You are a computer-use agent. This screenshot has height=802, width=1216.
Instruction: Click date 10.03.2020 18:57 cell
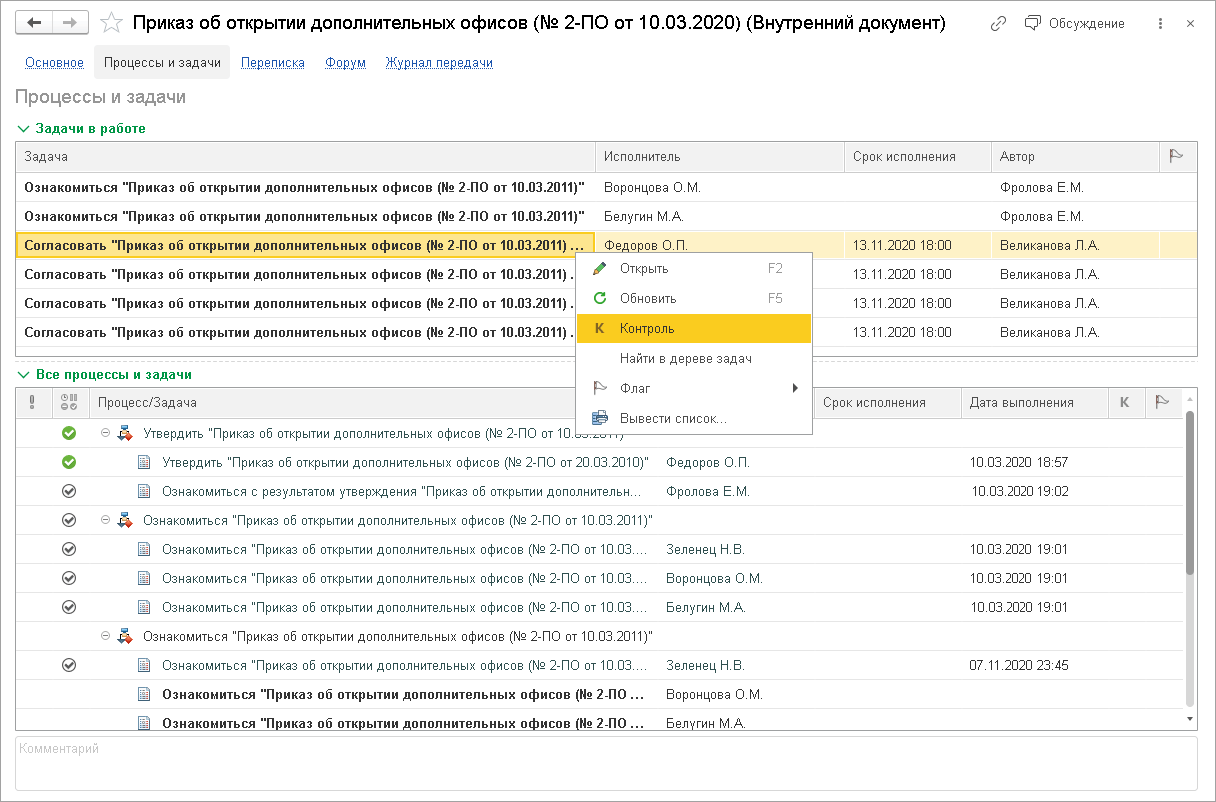[1019, 462]
